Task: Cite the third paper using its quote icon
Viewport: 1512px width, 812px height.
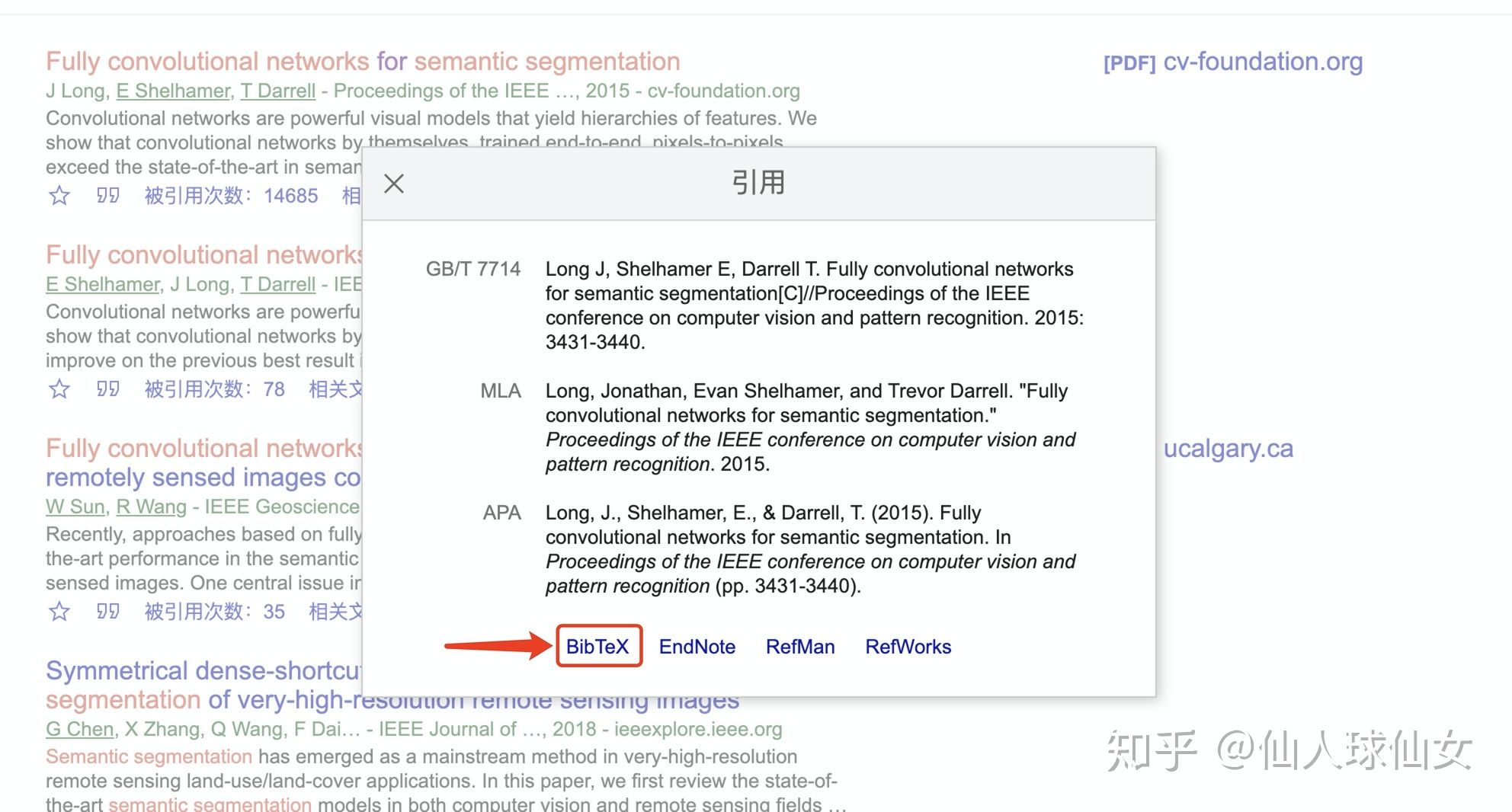Action: pos(108,611)
